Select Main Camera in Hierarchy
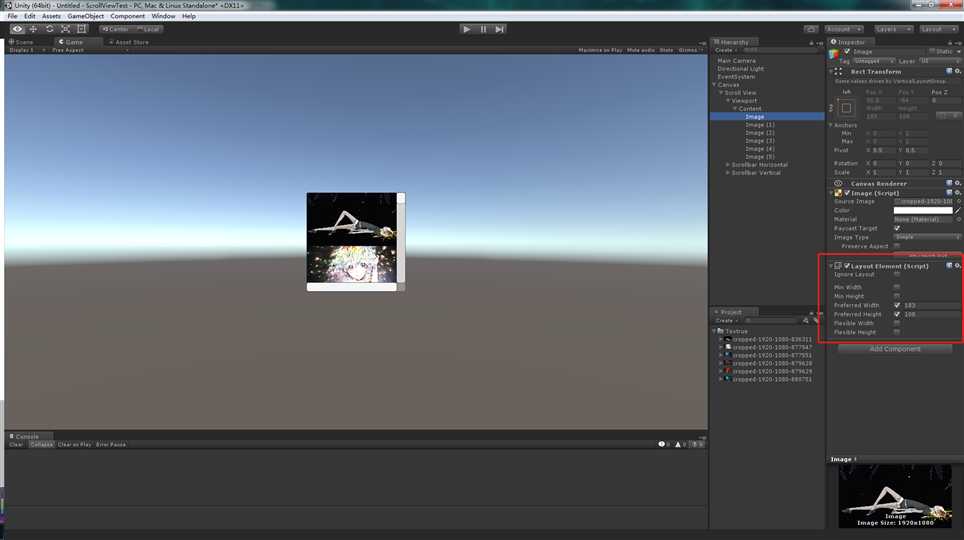This screenshot has height=540, width=964. (x=737, y=61)
